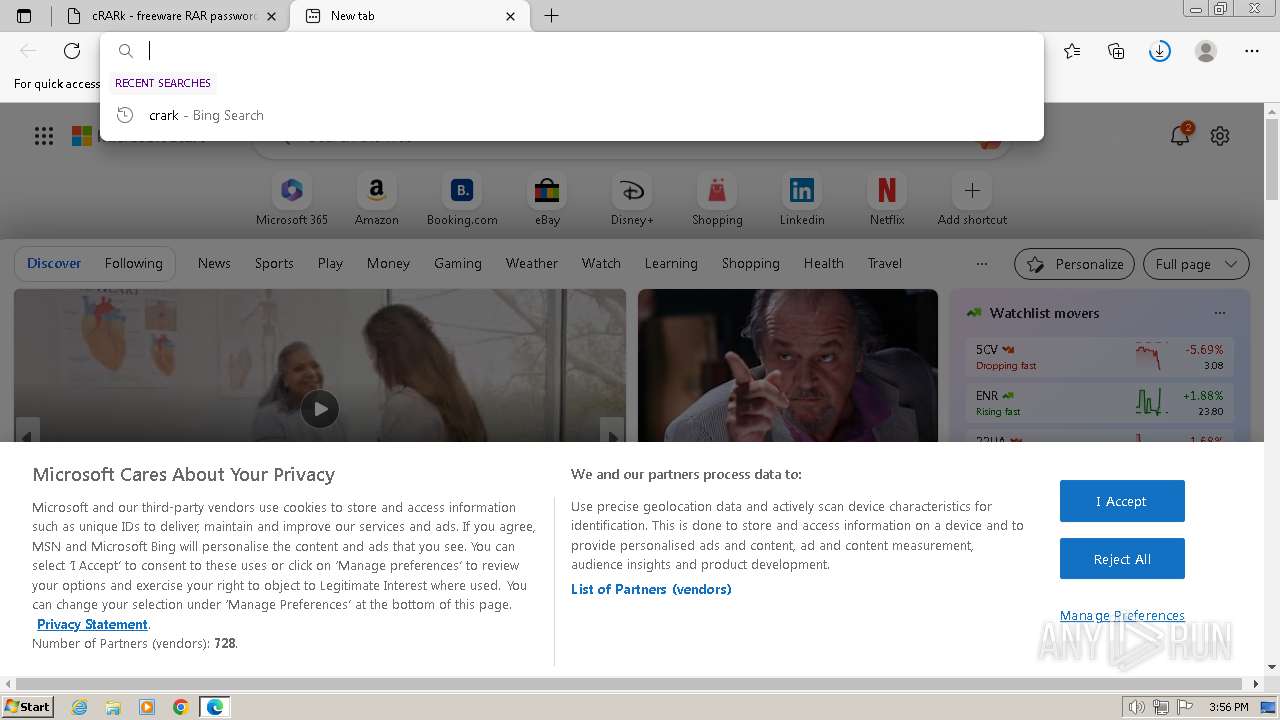Open the 5CV stock row
The image size is (1280, 720).
[1100, 357]
